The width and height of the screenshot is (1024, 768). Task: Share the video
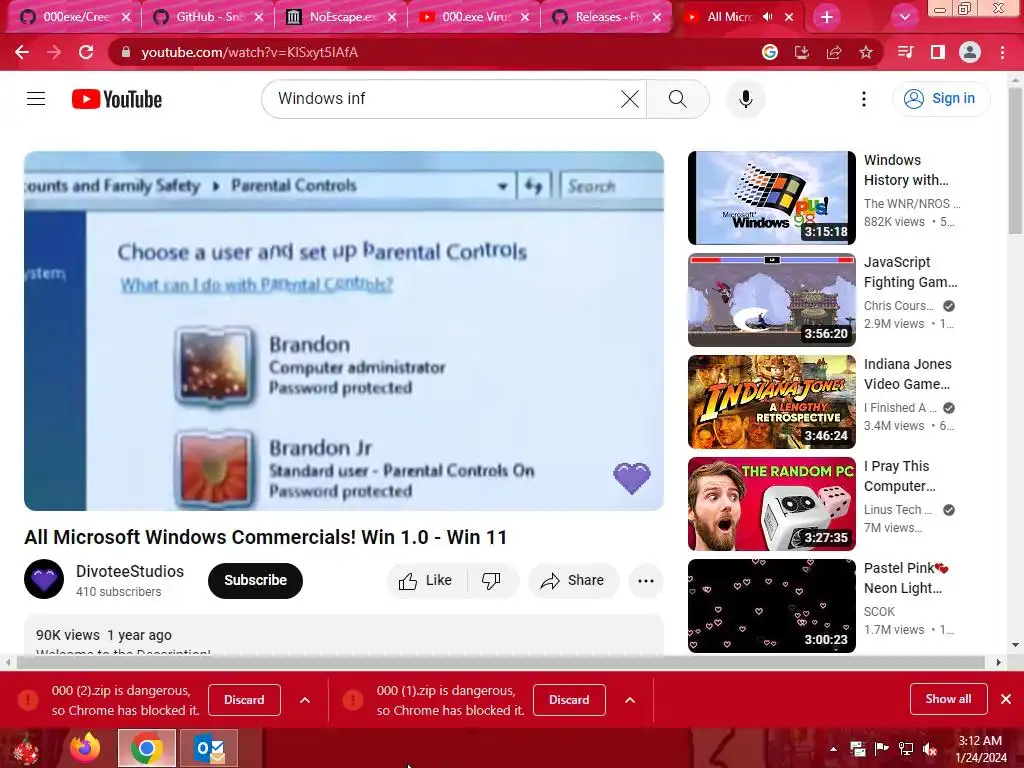[573, 581]
